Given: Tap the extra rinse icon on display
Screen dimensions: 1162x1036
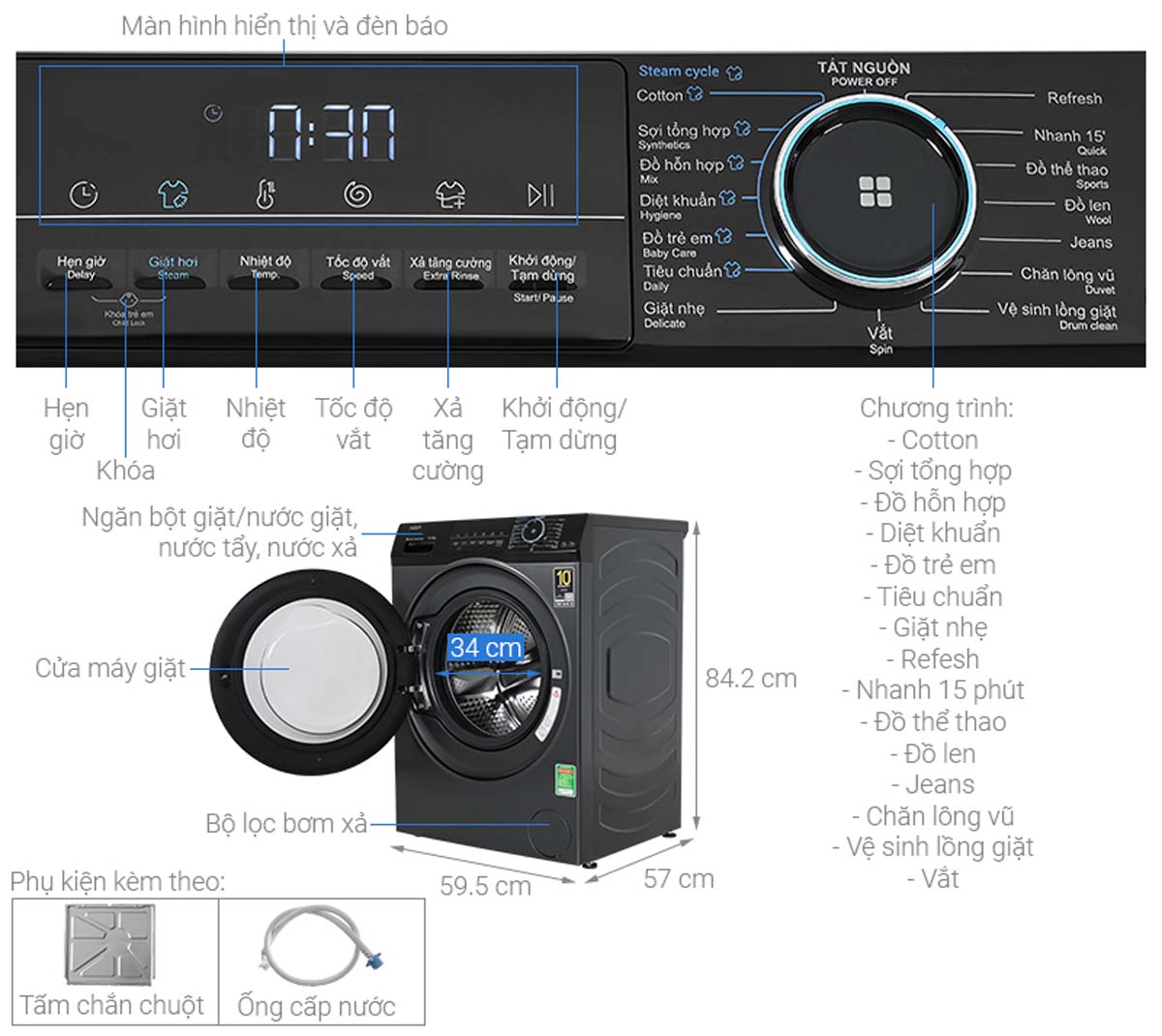Looking at the screenshot, I should pos(450,195).
